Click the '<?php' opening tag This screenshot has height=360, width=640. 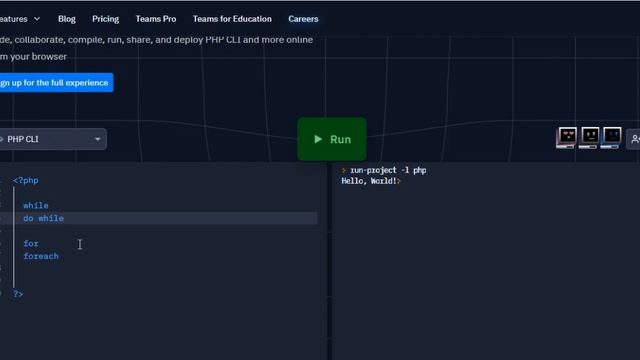[x=26, y=180]
